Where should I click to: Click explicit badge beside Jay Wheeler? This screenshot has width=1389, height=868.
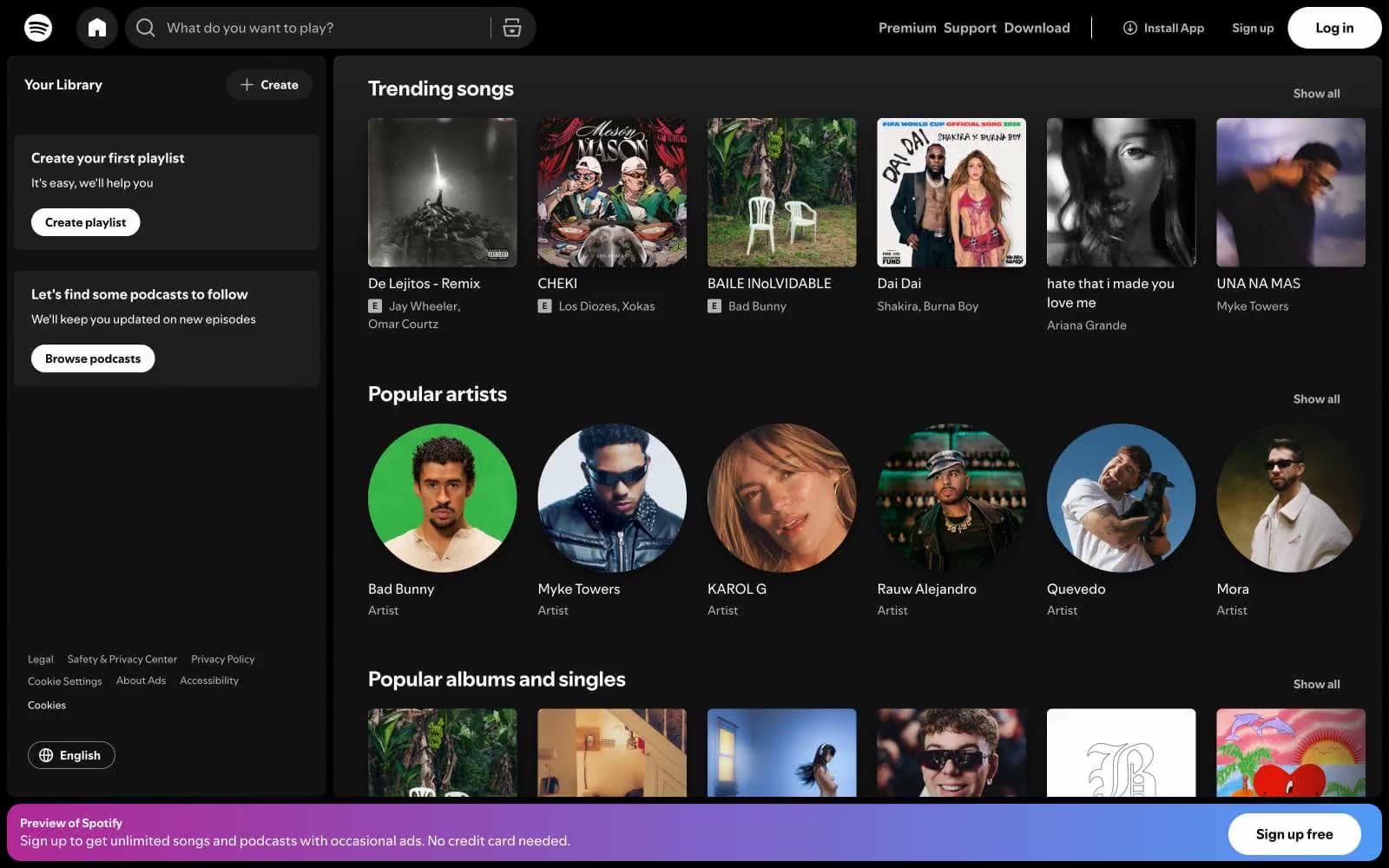(x=375, y=306)
